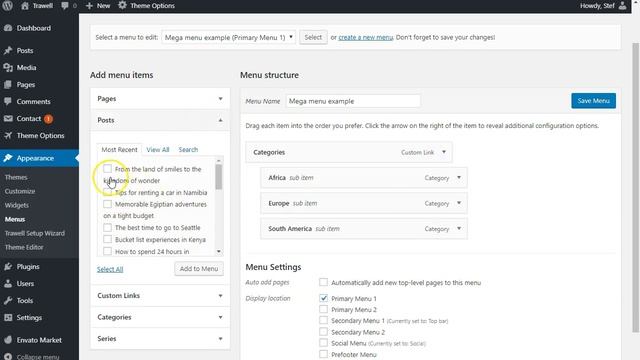Image resolution: width=640 pixels, height=360 pixels.
Task: Click the Posts pin icon in sidebar
Action: pyautogui.click(x=8, y=51)
